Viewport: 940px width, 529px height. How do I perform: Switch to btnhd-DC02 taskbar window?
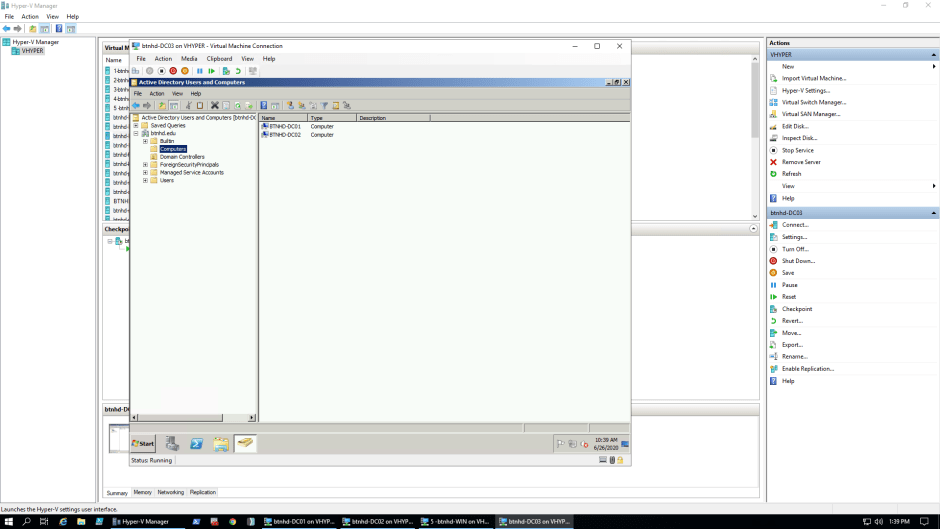377,522
